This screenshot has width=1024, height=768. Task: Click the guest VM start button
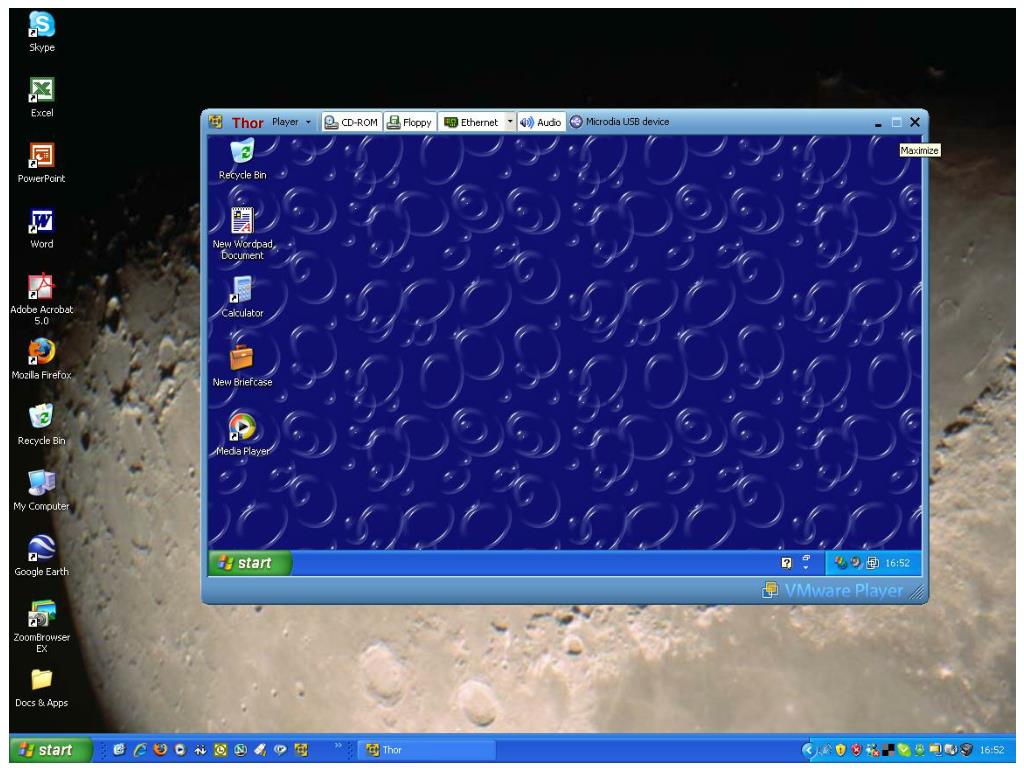[x=250, y=563]
